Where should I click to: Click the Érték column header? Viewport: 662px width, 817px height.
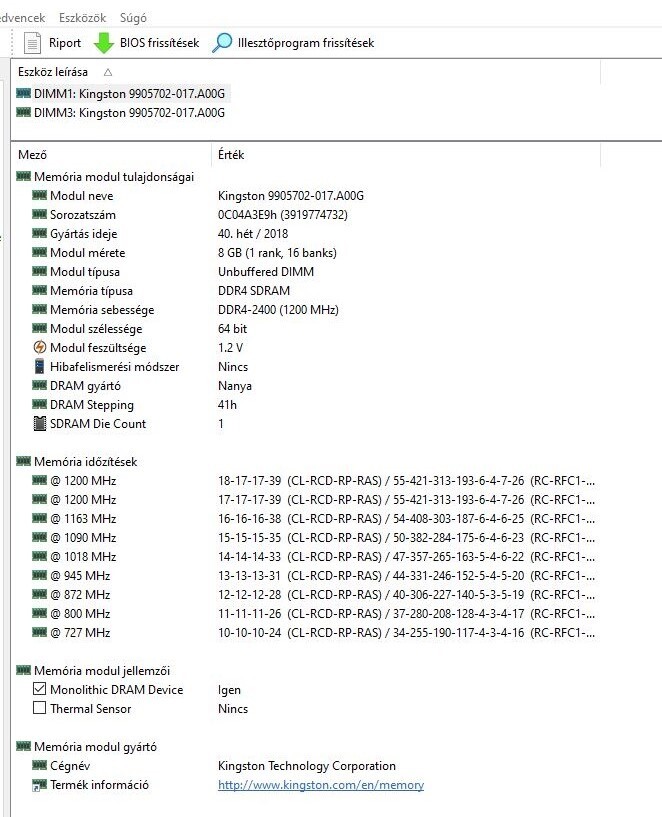[231, 155]
